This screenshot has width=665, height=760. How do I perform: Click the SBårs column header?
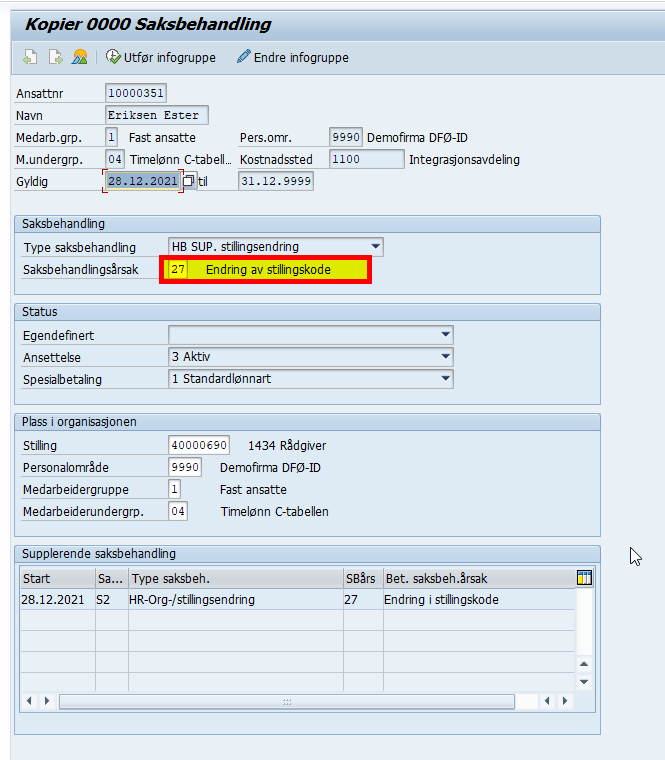tap(363, 578)
